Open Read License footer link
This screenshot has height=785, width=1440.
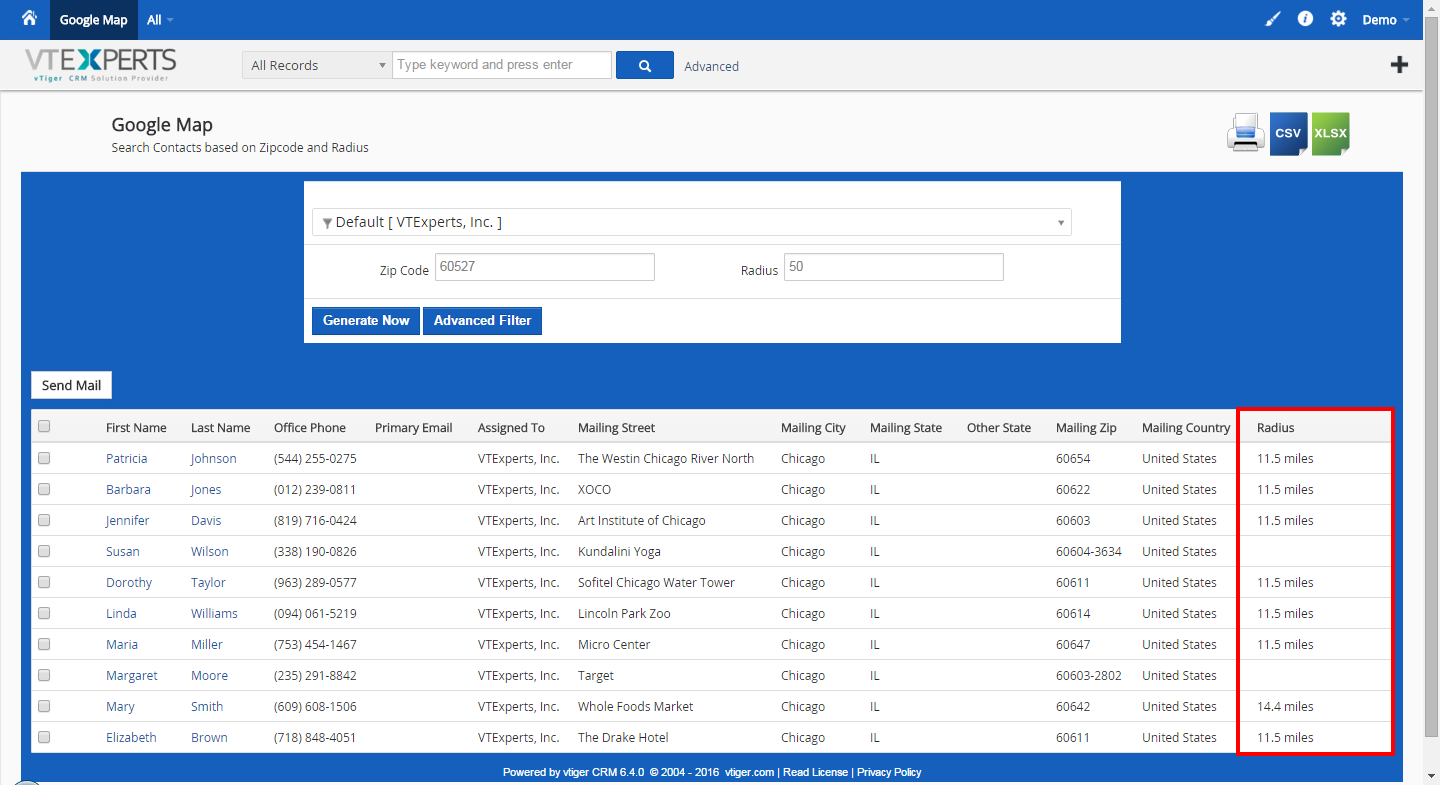point(815,772)
